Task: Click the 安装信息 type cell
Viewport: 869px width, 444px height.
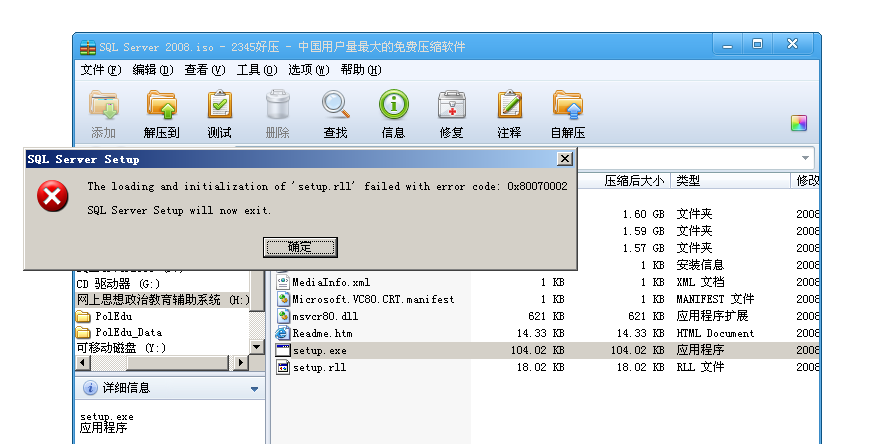Action: pos(700,265)
